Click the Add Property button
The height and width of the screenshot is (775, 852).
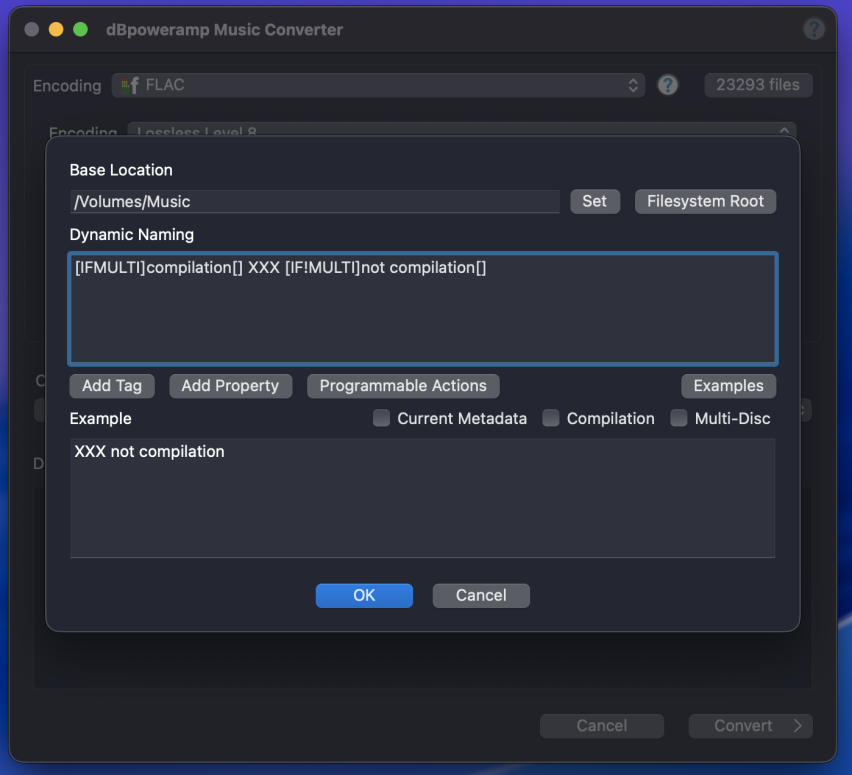[230, 386]
